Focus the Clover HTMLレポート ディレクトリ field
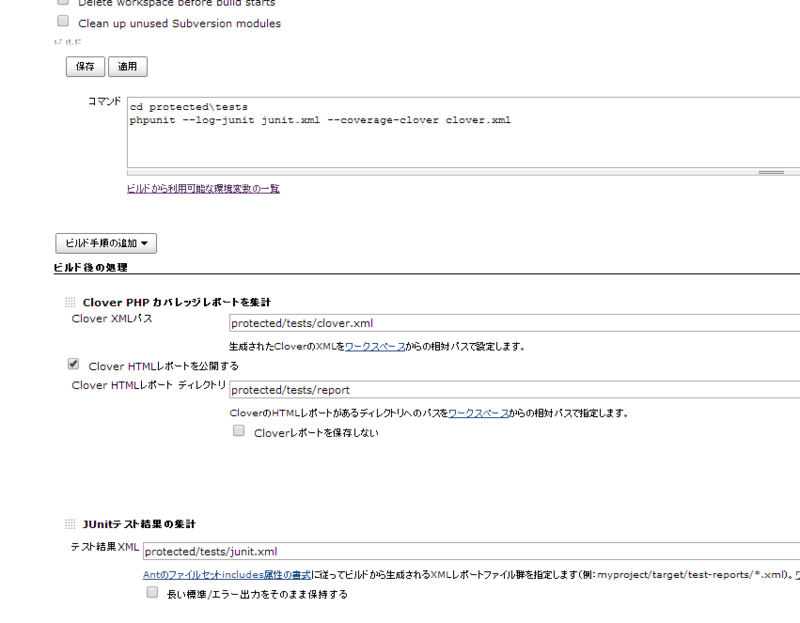This screenshot has height=623, width=800. coord(514,390)
